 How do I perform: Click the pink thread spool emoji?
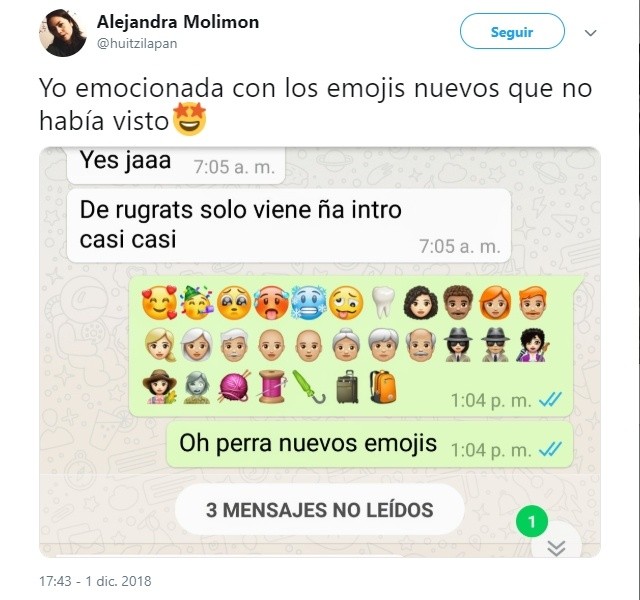click(x=272, y=387)
